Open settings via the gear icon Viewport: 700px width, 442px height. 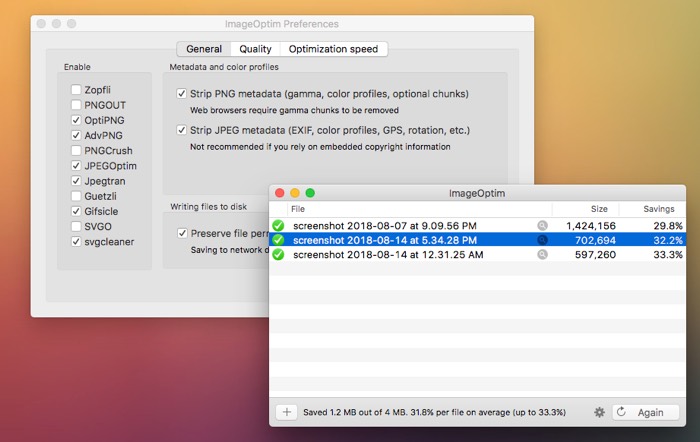click(x=600, y=412)
